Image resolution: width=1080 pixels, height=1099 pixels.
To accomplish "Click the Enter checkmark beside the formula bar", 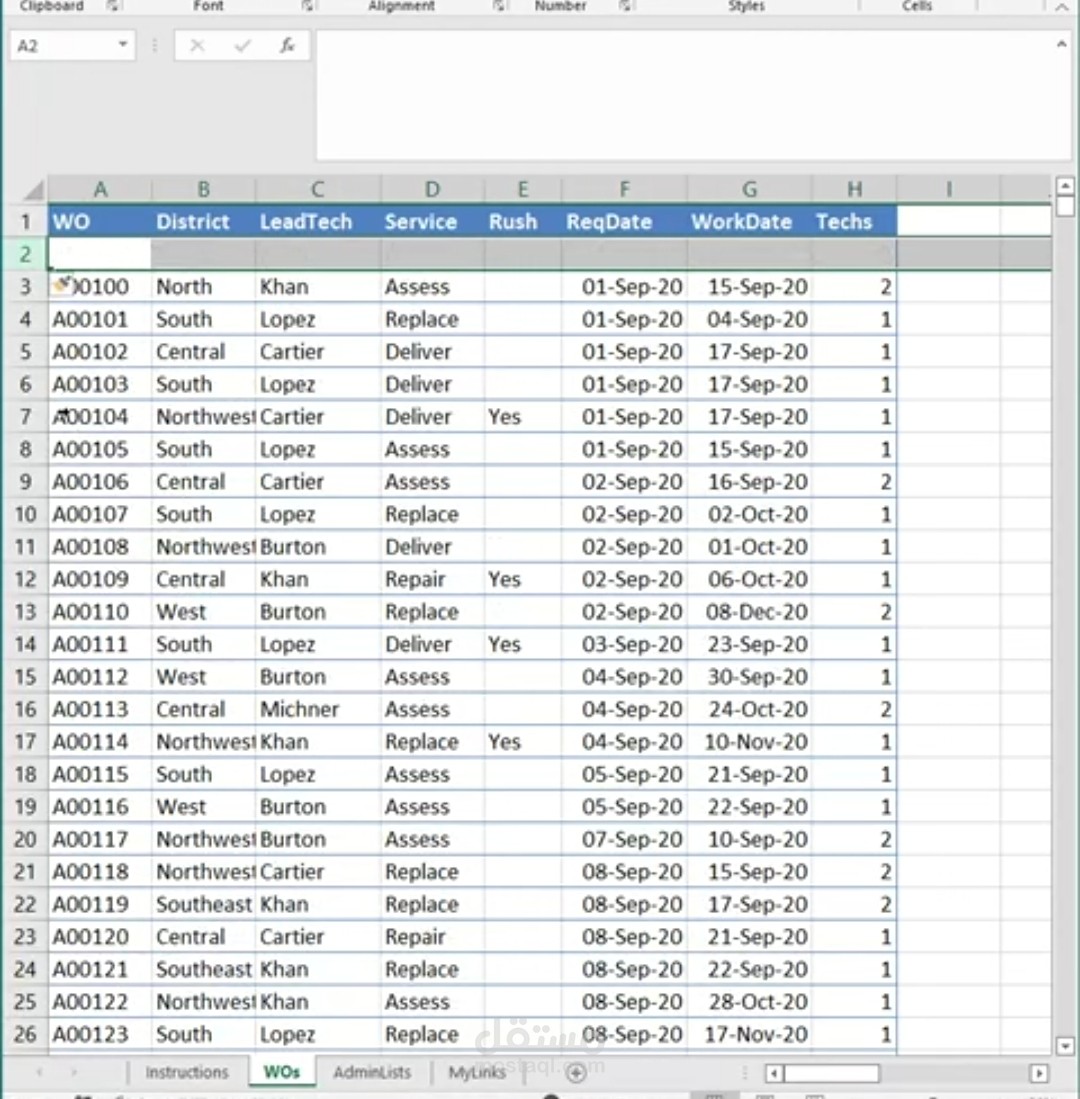I will coord(243,45).
